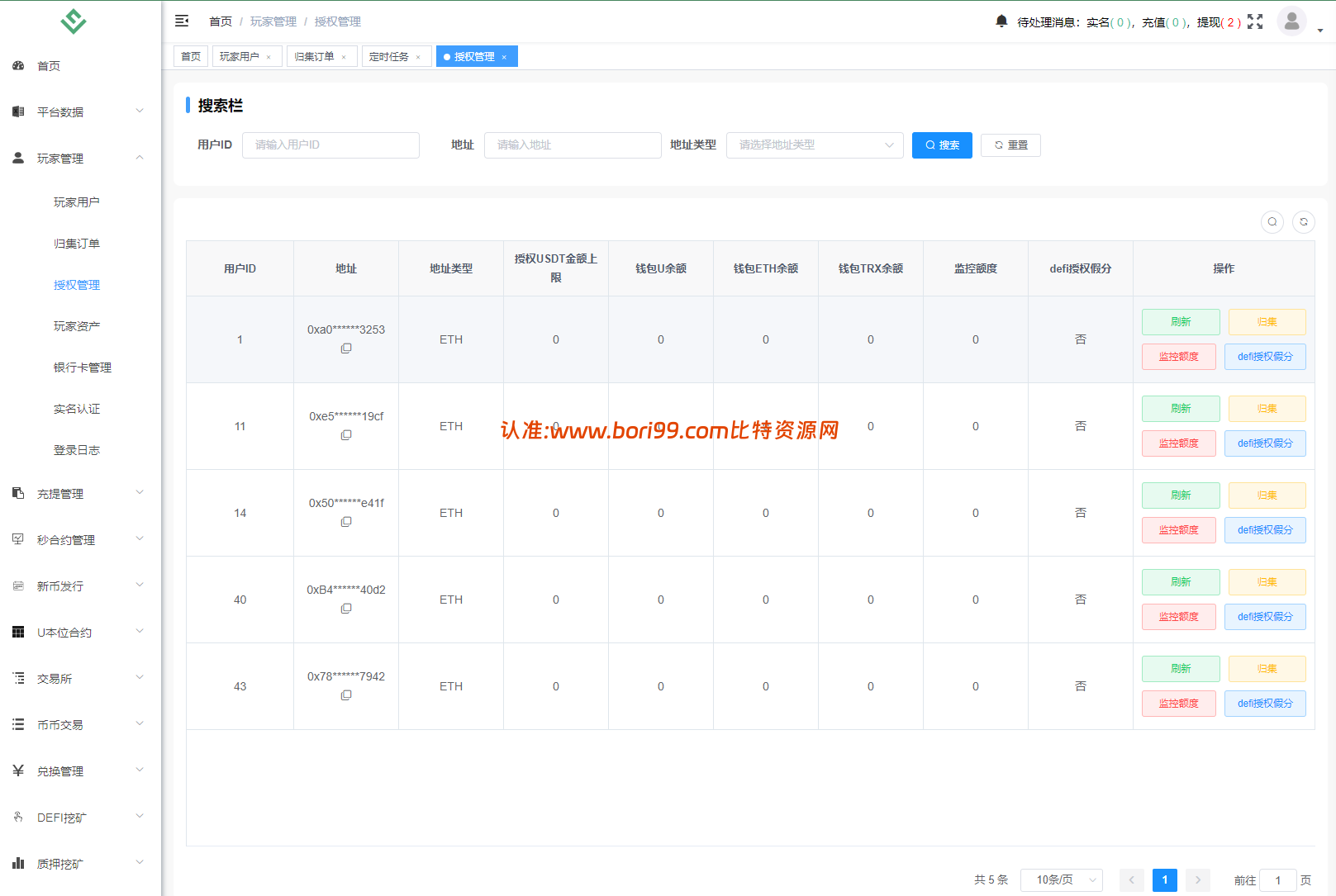Switch to the 定时任务 tab
This screenshot has height=896, width=1336.
click(x=389, y=56)
